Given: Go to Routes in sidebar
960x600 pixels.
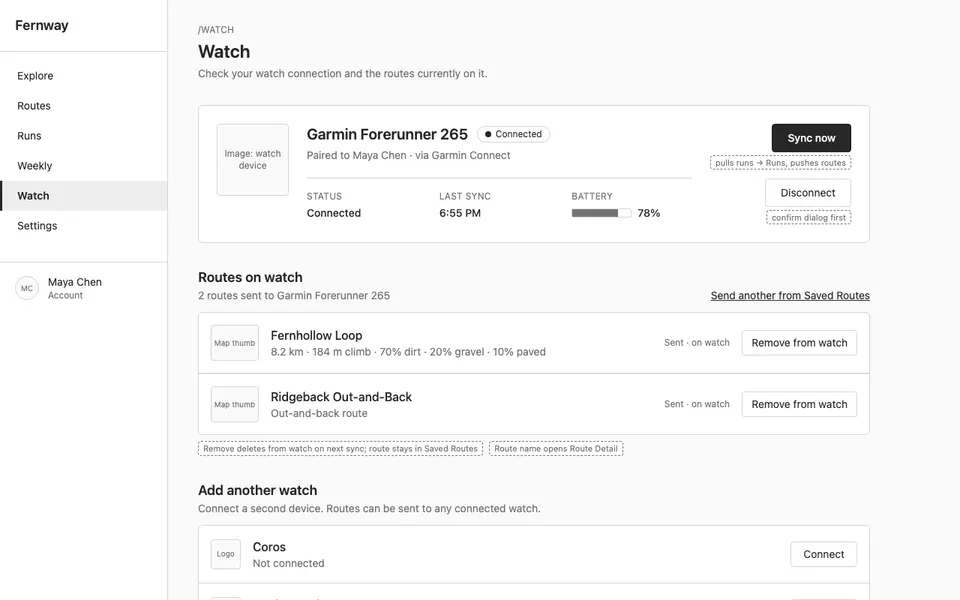Looking at the screenshot, I should [x=83, y=106].
